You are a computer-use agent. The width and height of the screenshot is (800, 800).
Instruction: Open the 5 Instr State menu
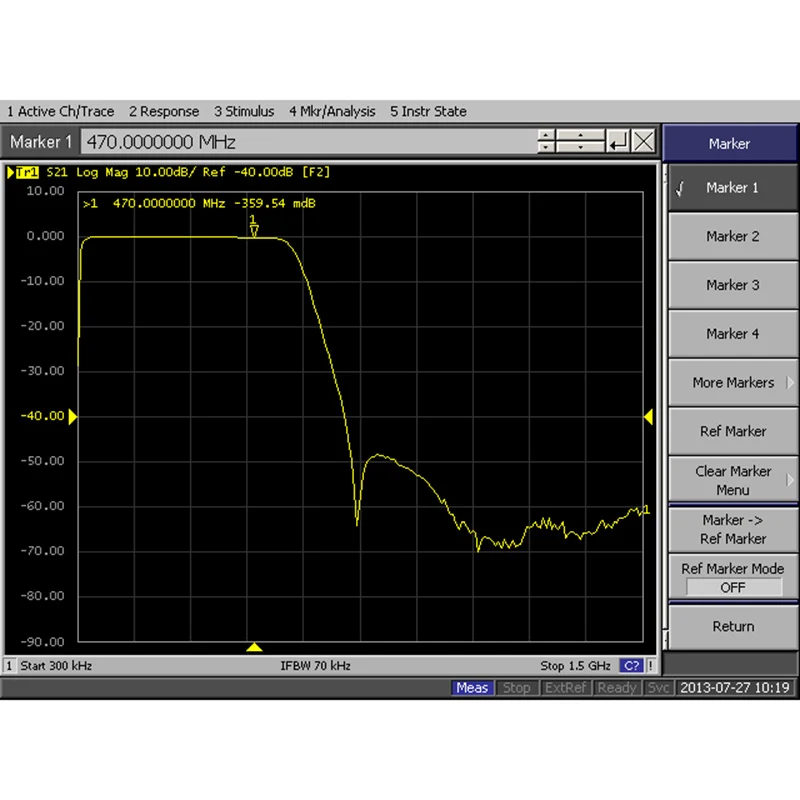428,111
